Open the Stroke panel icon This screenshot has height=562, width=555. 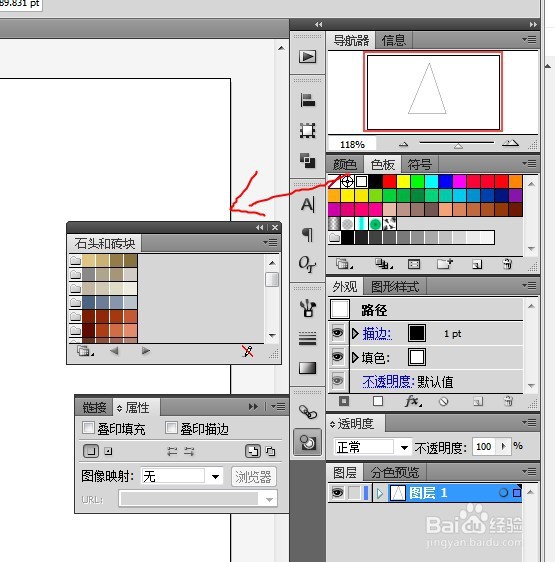pos(308,338)
